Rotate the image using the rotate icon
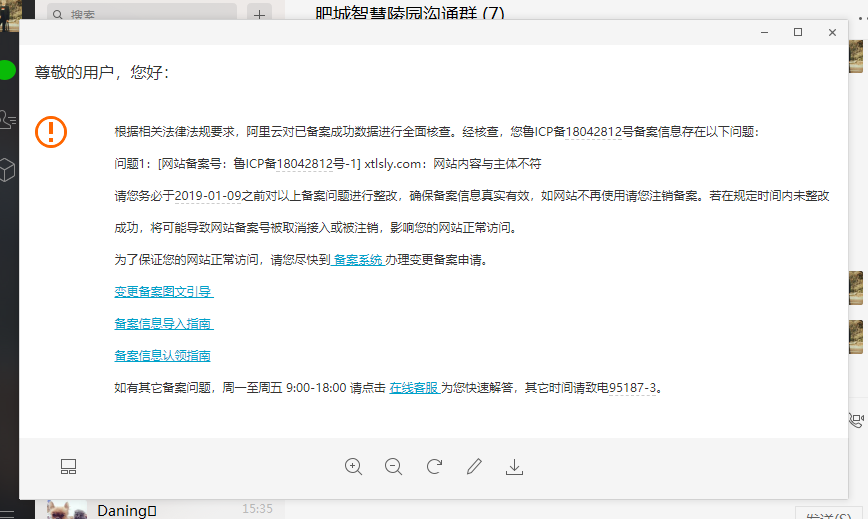The image size is (868, 519). (x=434, y=466)
